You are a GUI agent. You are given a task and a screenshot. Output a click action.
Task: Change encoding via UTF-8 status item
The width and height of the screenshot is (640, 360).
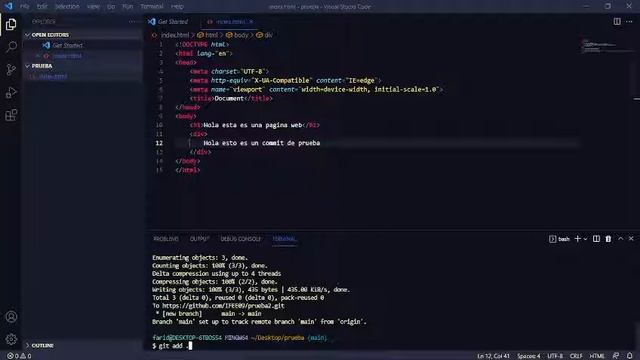click(555, 356)
